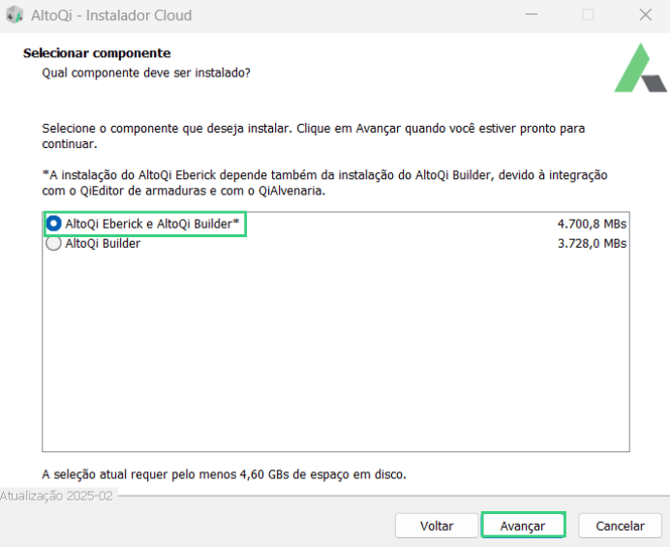This screenshot has height=547, width=670.
Task: Click the 4.700,8 MBs size value
Action: pos(591,224)
